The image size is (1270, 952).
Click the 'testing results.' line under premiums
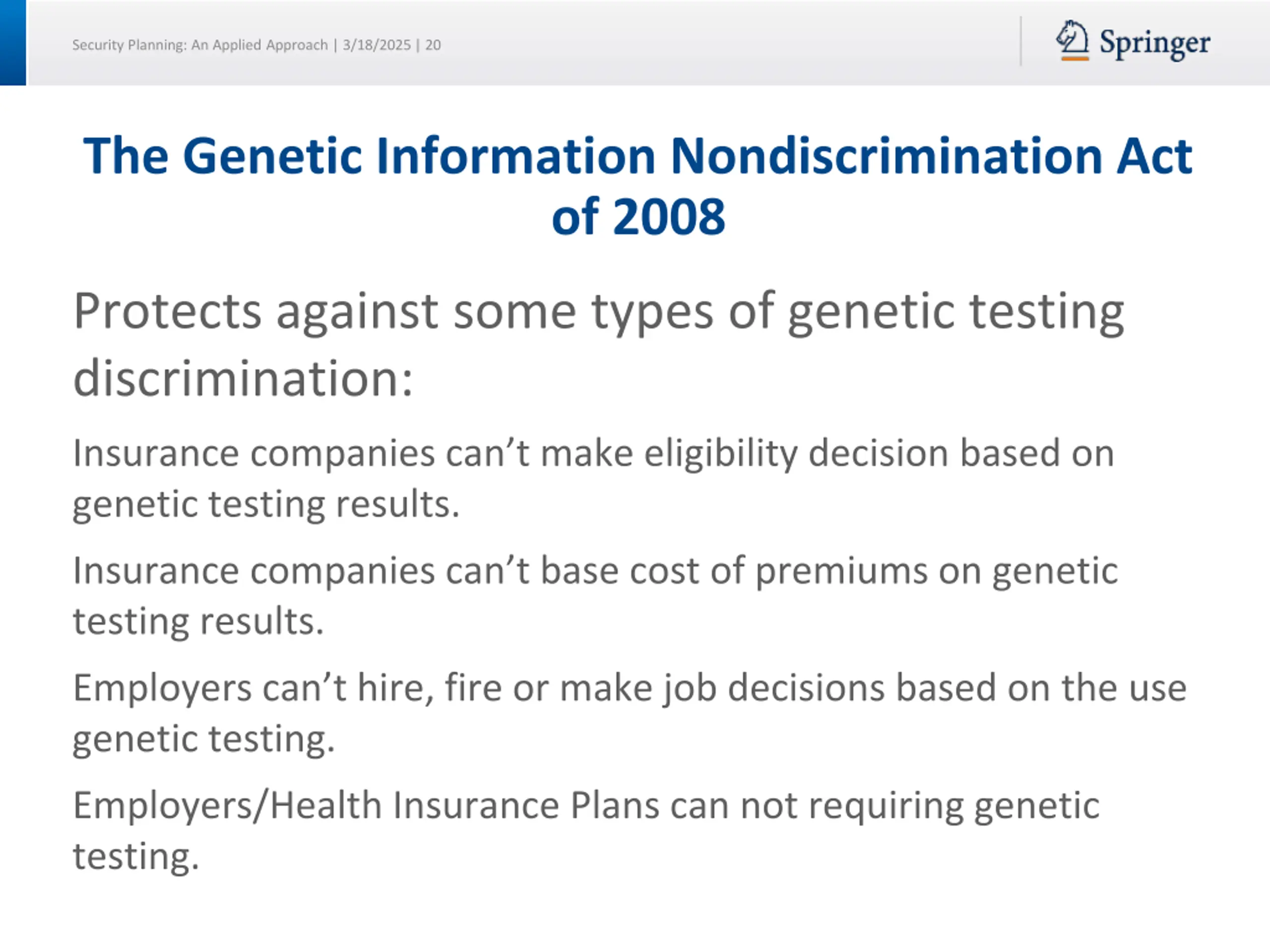click(198, 621)
